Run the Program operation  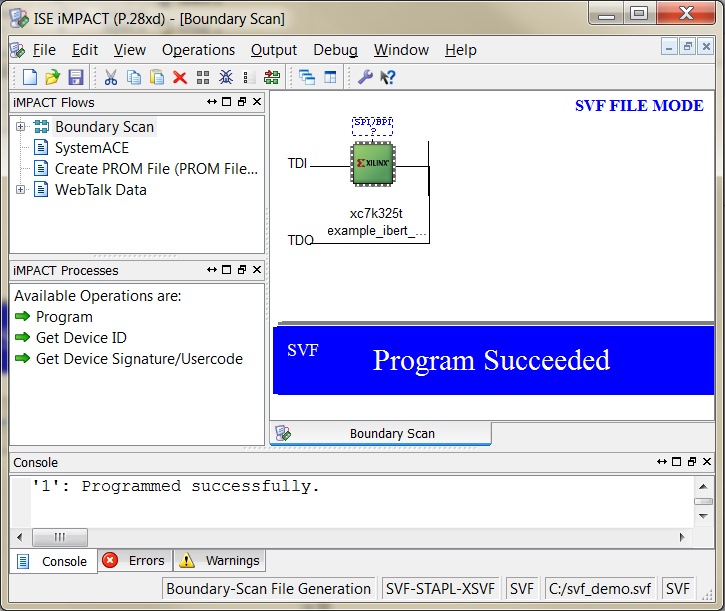point(64,317)
